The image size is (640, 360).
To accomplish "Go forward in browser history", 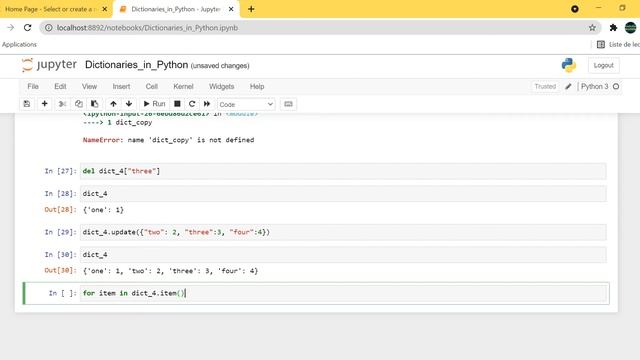I will click(11, 28).
